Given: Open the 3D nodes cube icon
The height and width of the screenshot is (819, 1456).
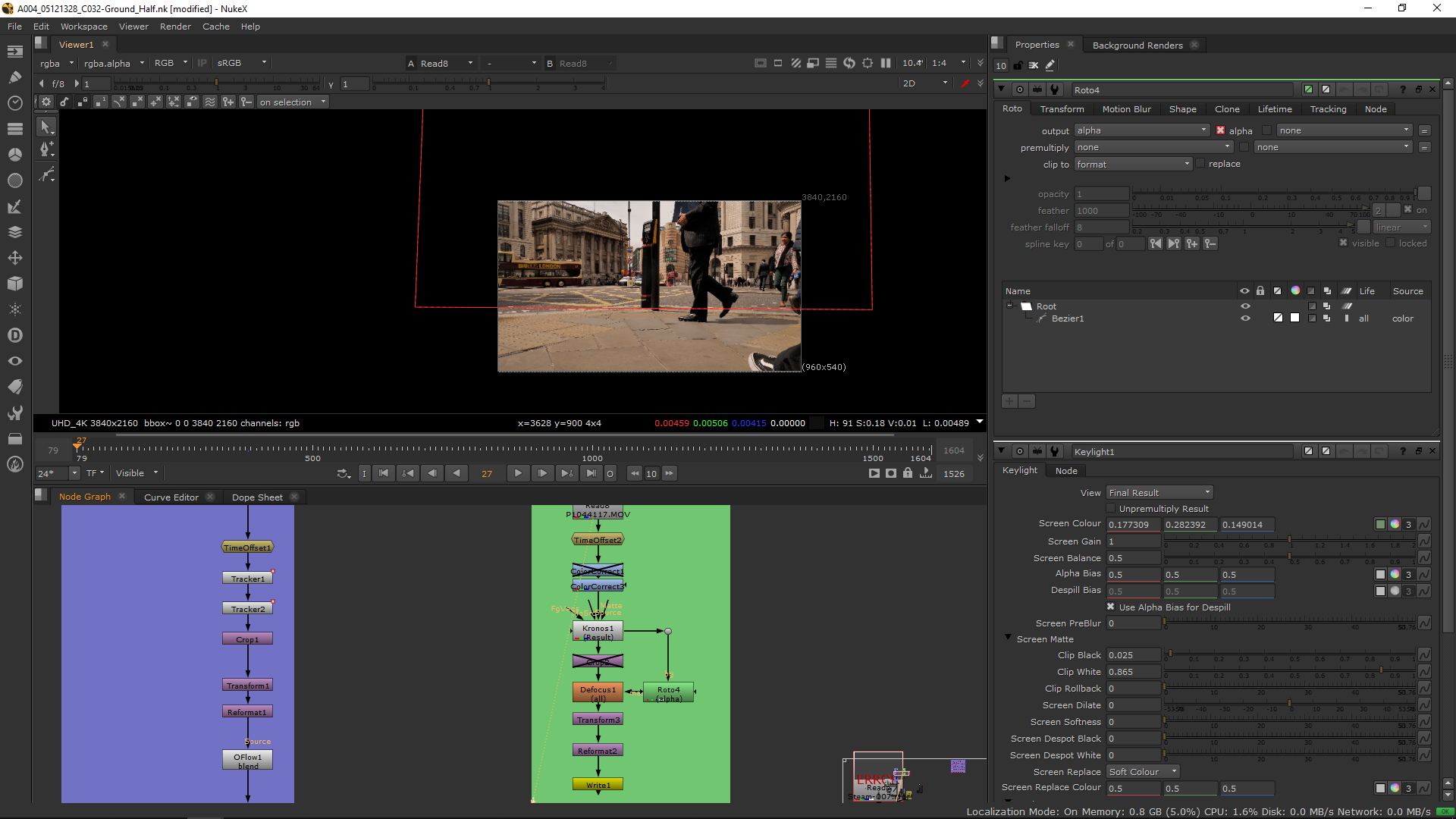Looking at the screenshot, I should tap(14, 284).
